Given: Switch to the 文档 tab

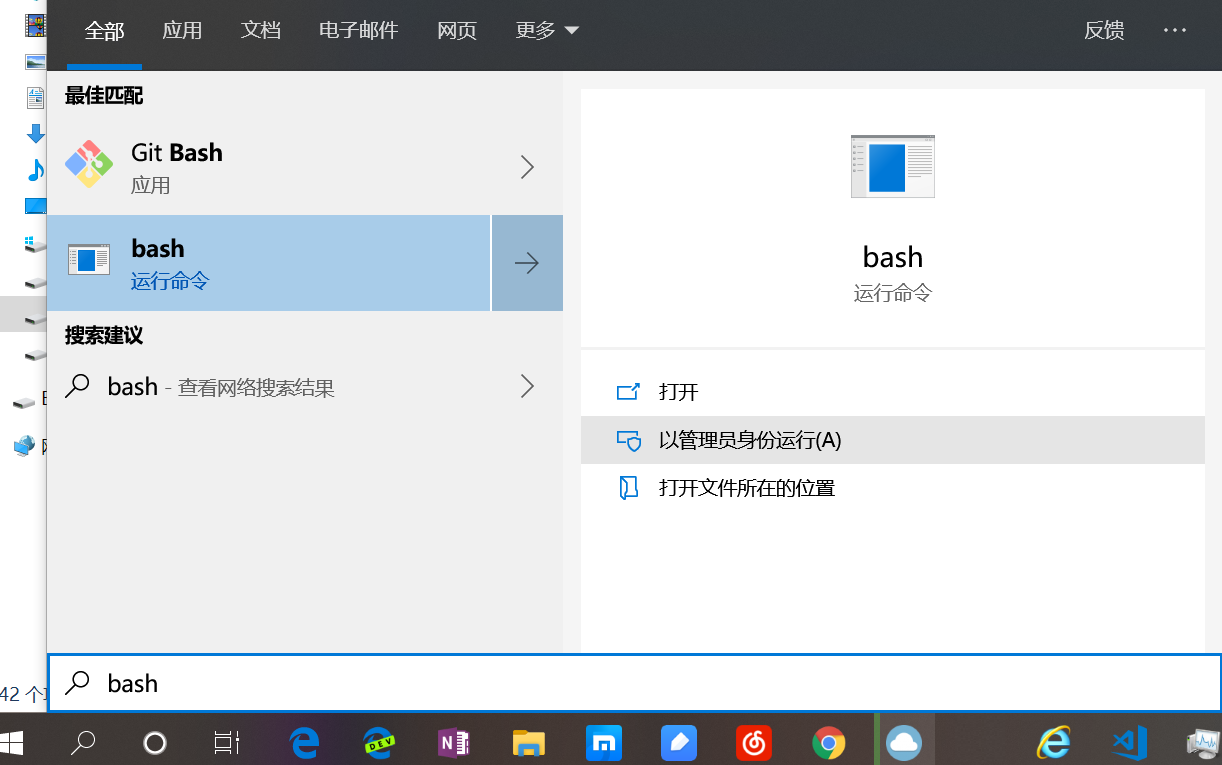Looking at the screenshot, I should 261,30.
